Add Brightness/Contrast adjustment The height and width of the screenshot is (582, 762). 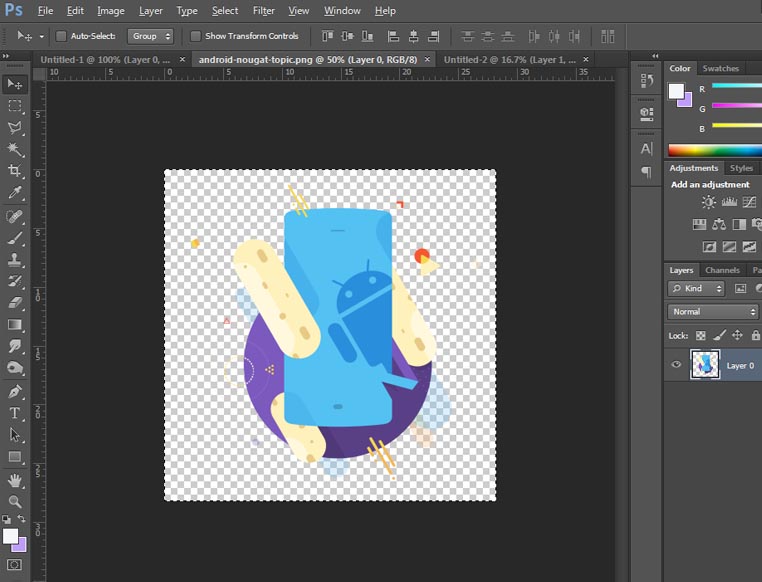709,202
